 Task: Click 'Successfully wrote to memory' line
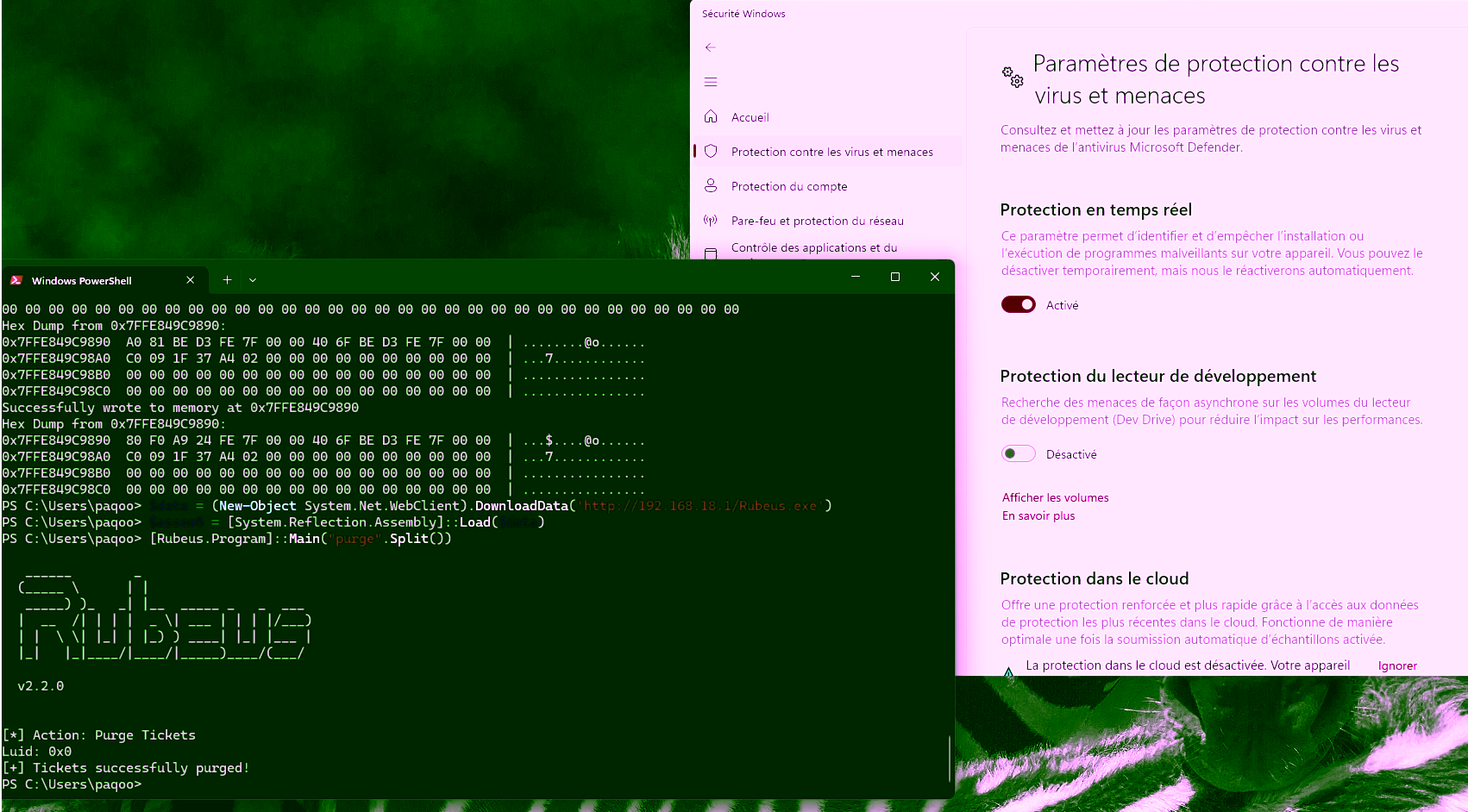point(180,408)
